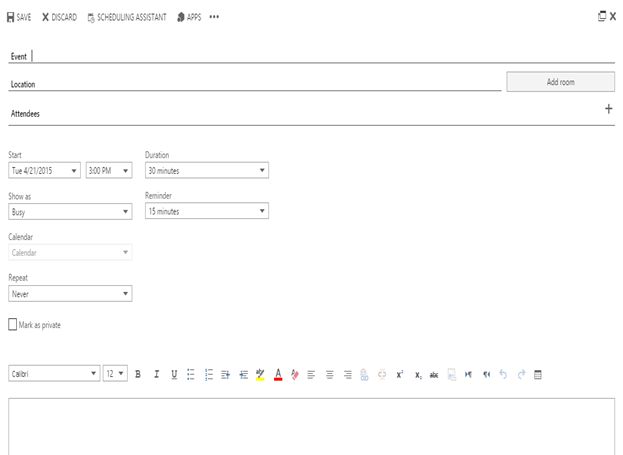Open the Repeat dropdown set to Never
Screen dimensions: 623x455
point(70,294)
